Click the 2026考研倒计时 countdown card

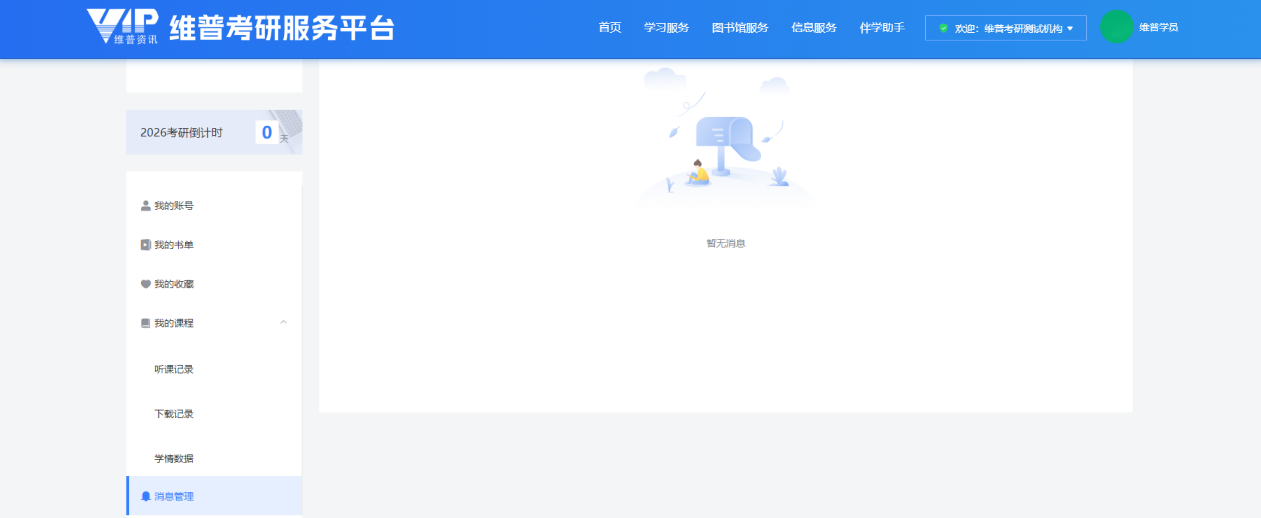tap(213, 132)
